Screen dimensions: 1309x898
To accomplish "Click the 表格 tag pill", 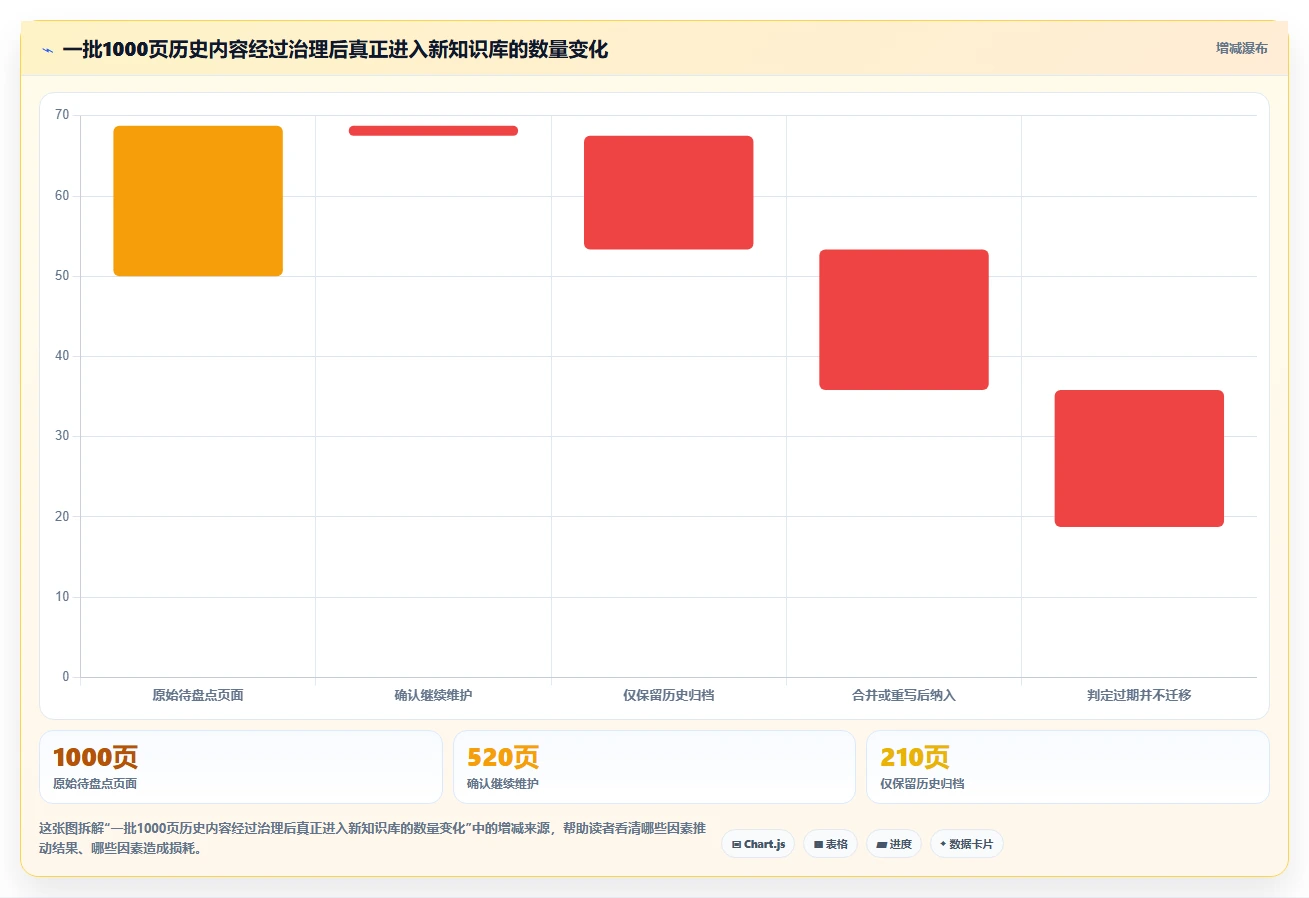I will pyautogui.click(x=830, y=844).
